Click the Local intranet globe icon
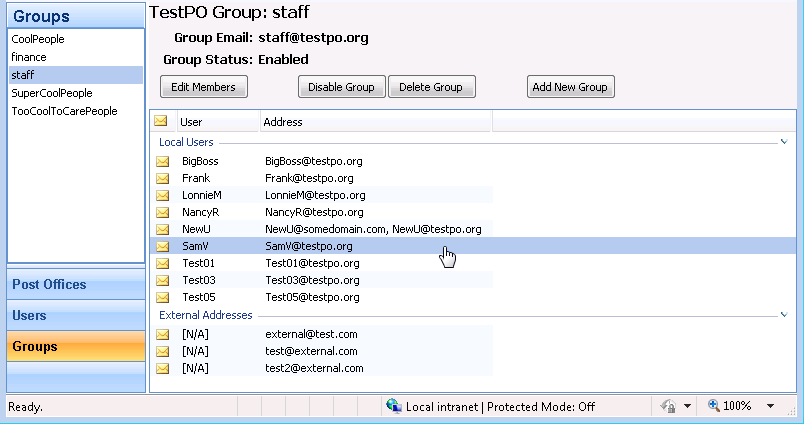 coord(394,406)
